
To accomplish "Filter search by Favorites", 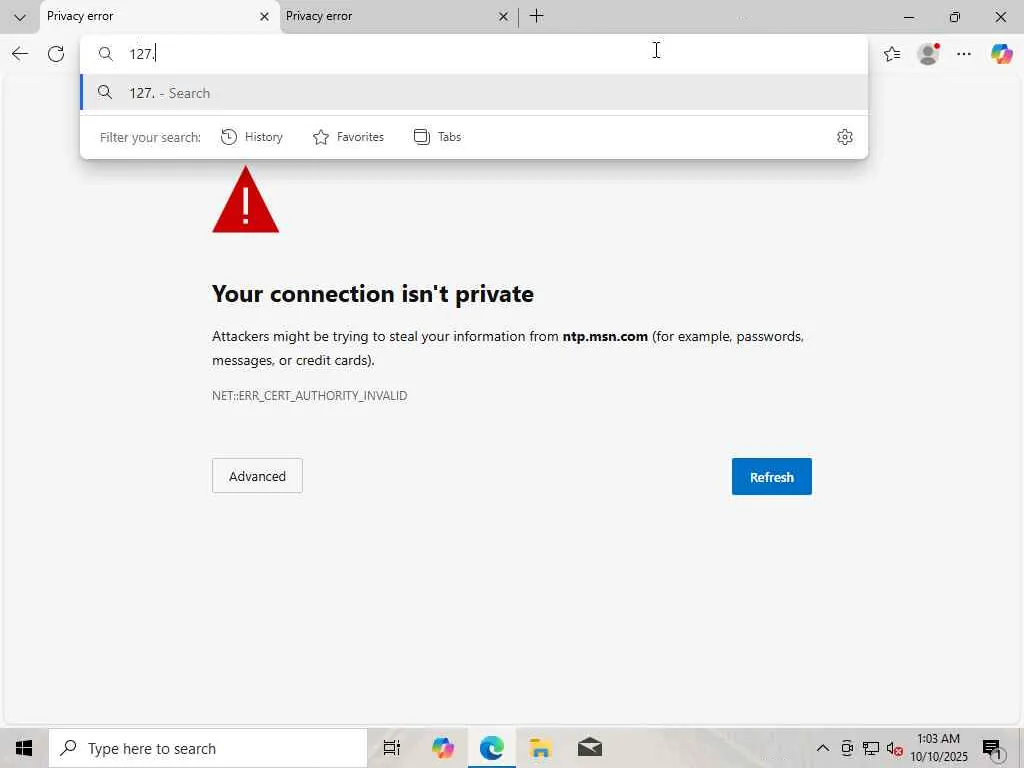I will tap(348, 137).
